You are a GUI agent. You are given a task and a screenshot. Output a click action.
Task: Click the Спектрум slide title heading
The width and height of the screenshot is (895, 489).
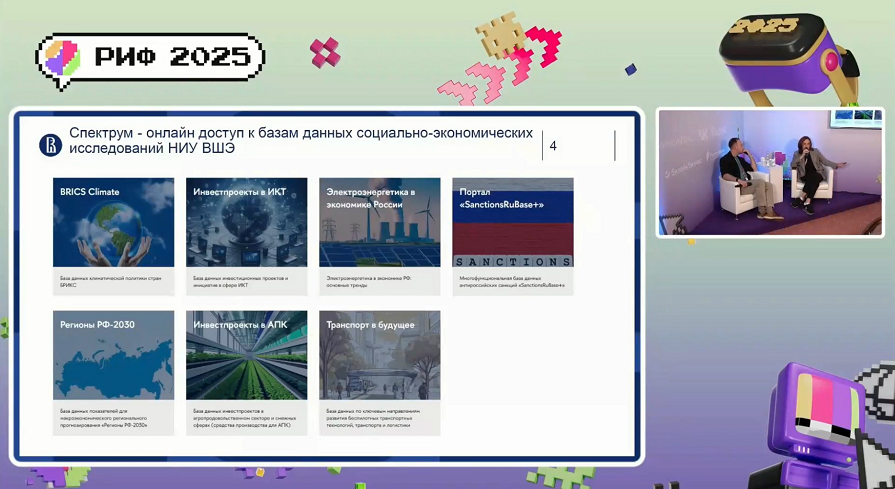pyautogui.click(x=300, y=141)
